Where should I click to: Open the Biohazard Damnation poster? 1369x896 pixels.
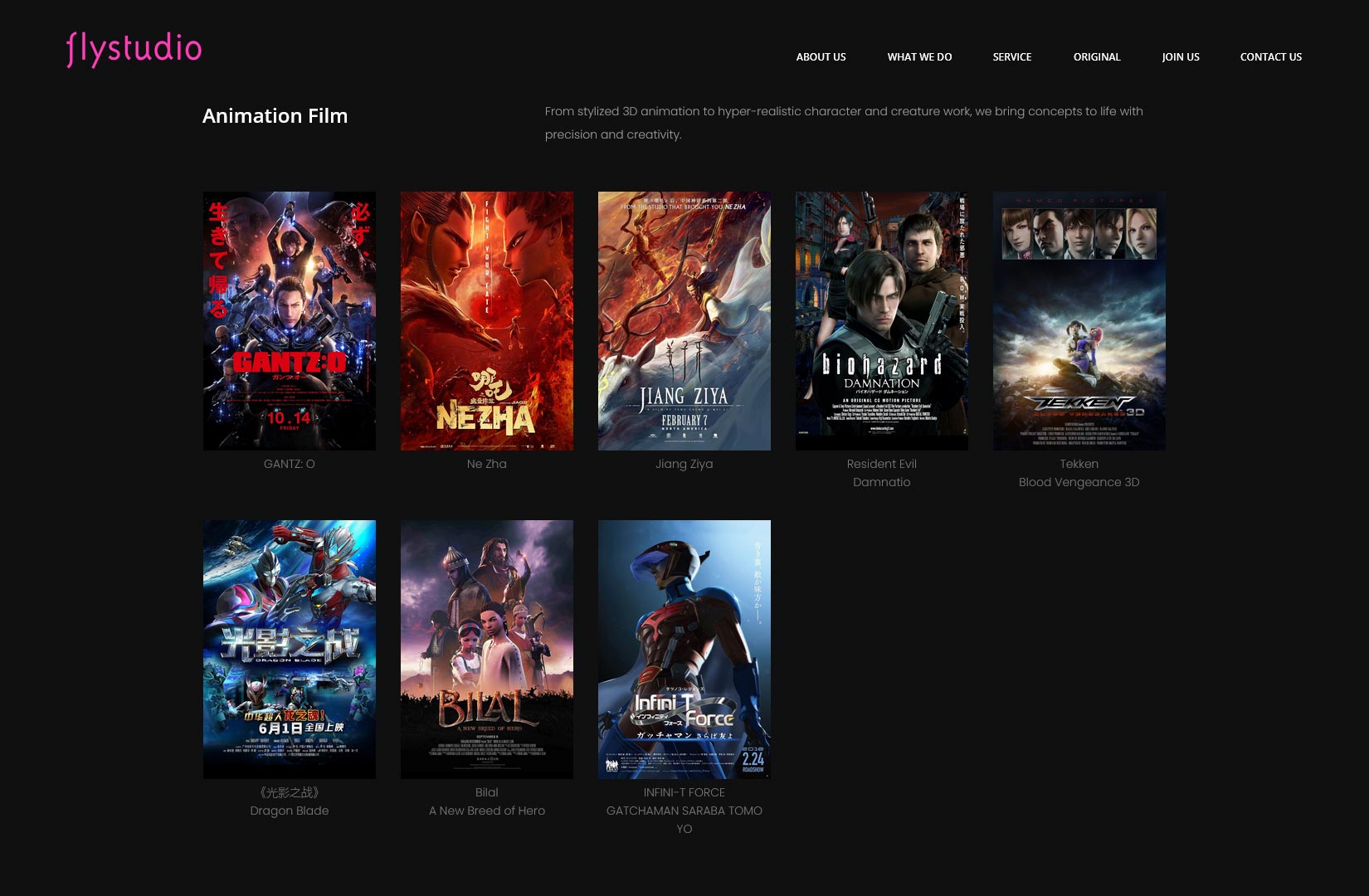point(882,321)
